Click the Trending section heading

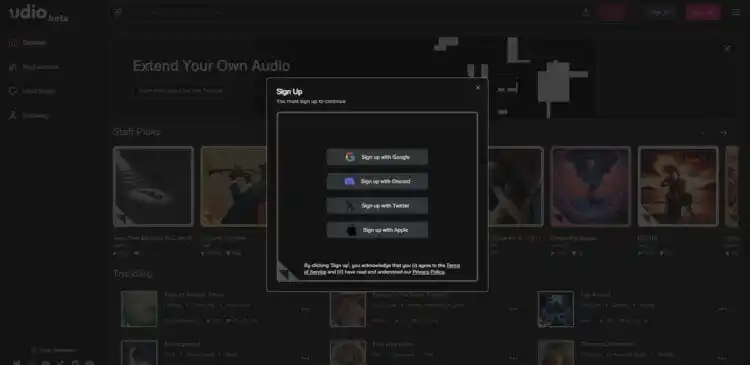pos(132,274)
